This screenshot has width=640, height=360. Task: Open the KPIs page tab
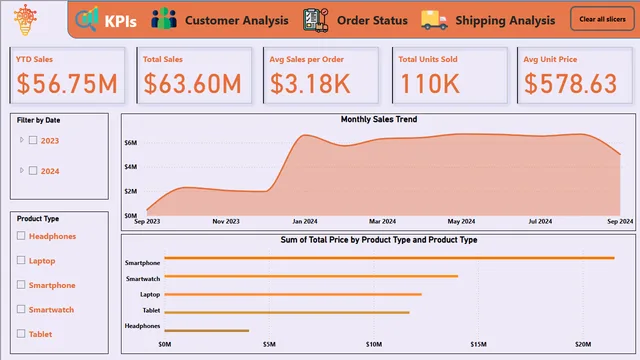click(120, 21)
